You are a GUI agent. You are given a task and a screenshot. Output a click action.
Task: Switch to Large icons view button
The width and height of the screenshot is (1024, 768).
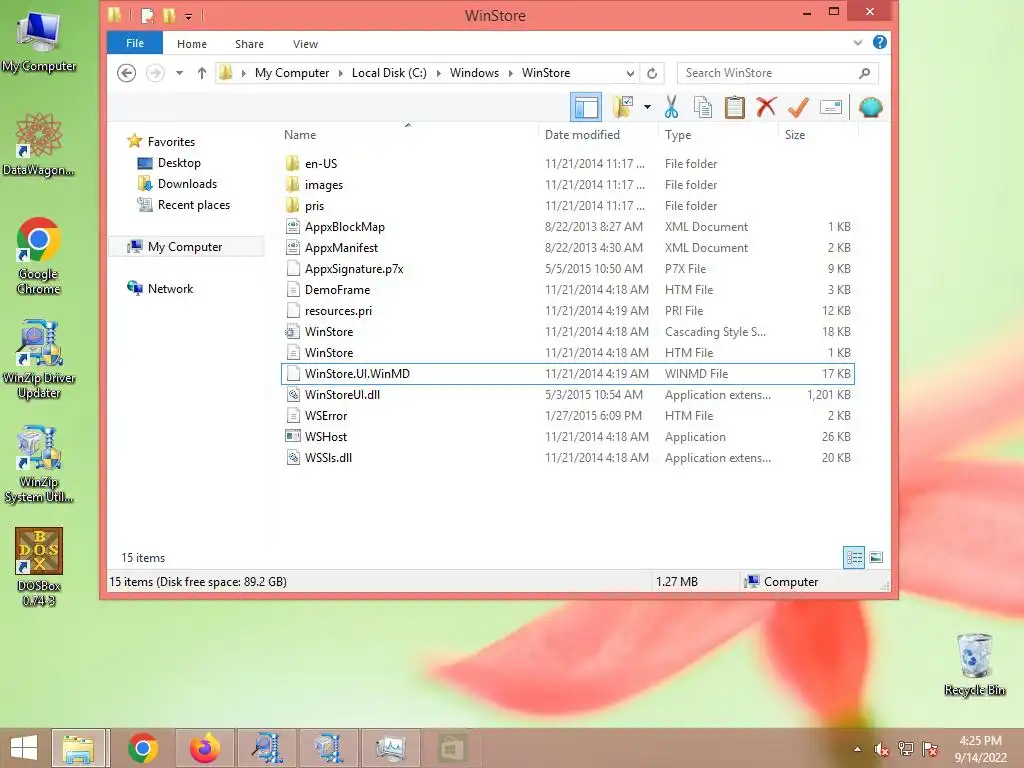(876, 557)
